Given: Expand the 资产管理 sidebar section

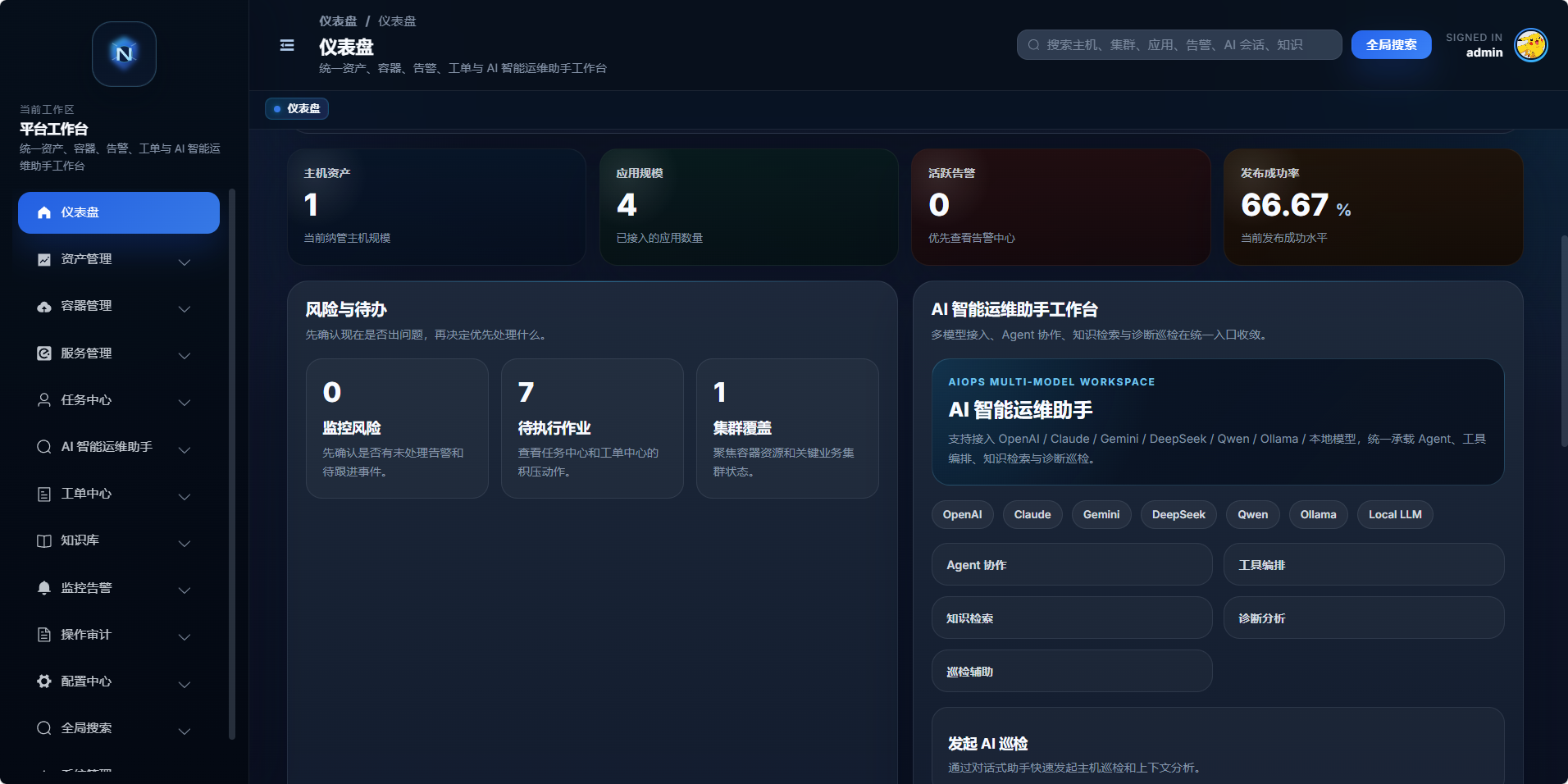Looking at the screenshot, I should pos(185,262).
